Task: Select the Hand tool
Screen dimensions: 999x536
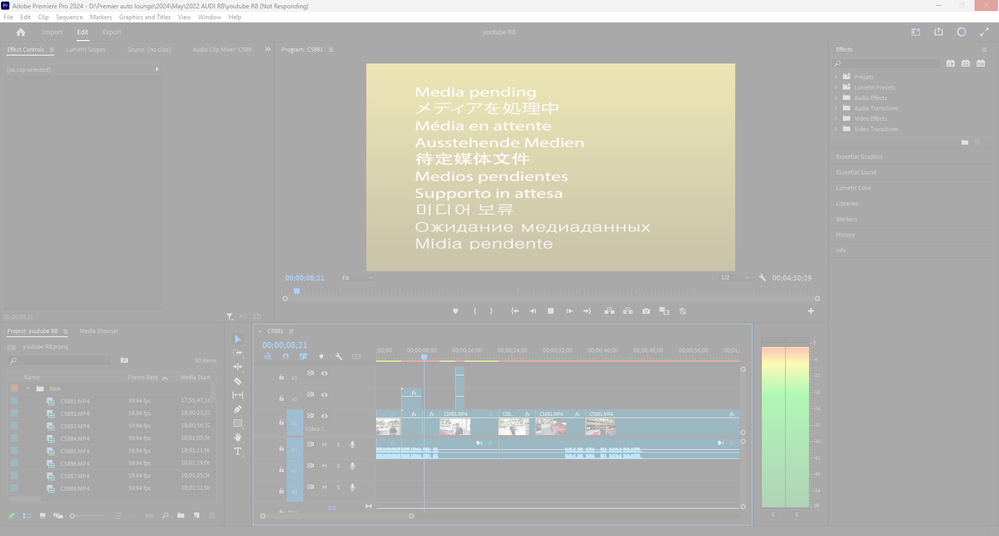Action: [238, 437]
